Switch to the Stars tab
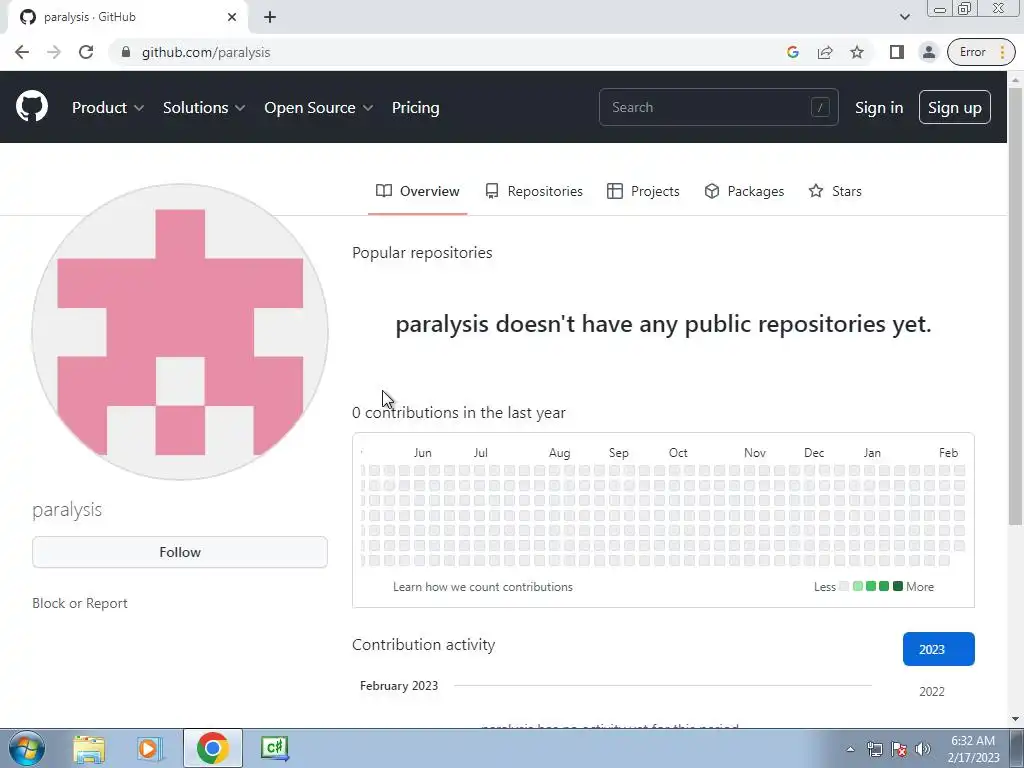 coord(835,191)
